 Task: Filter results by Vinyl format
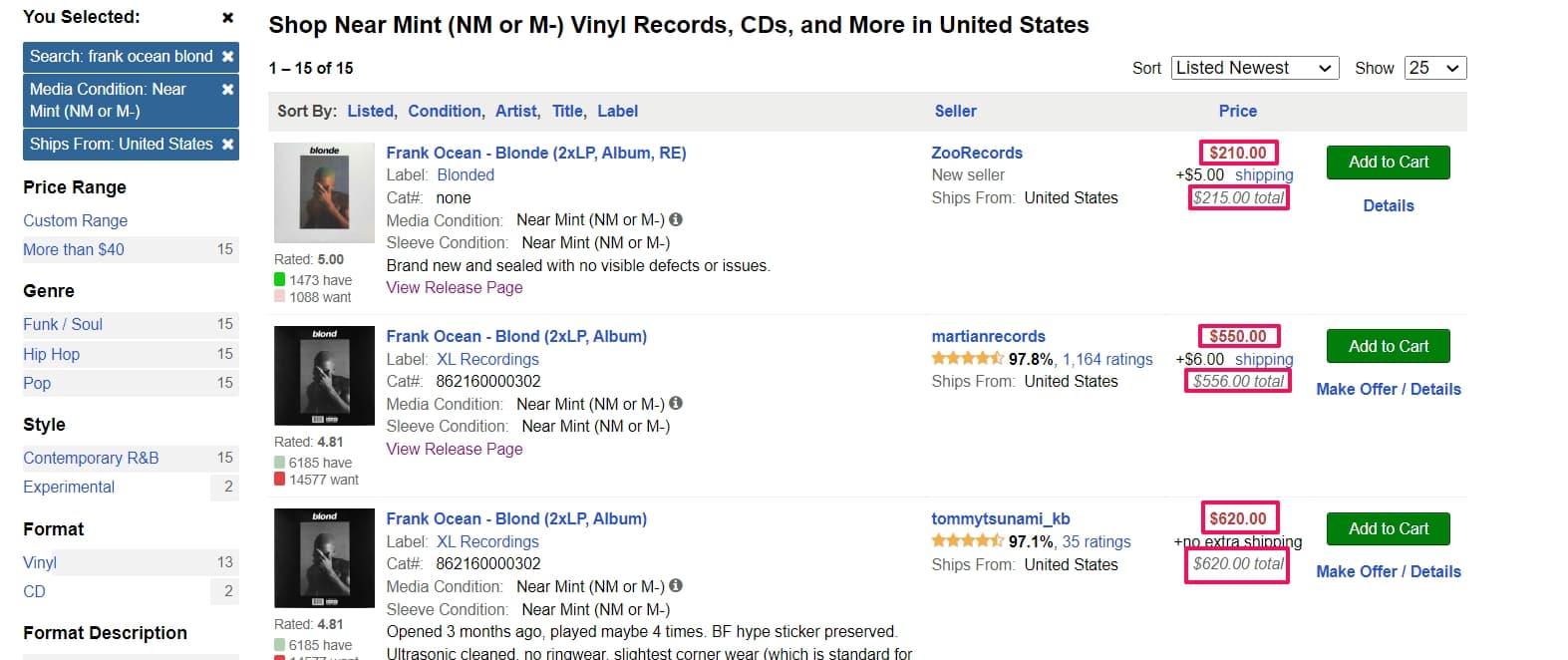click(39, 562)
